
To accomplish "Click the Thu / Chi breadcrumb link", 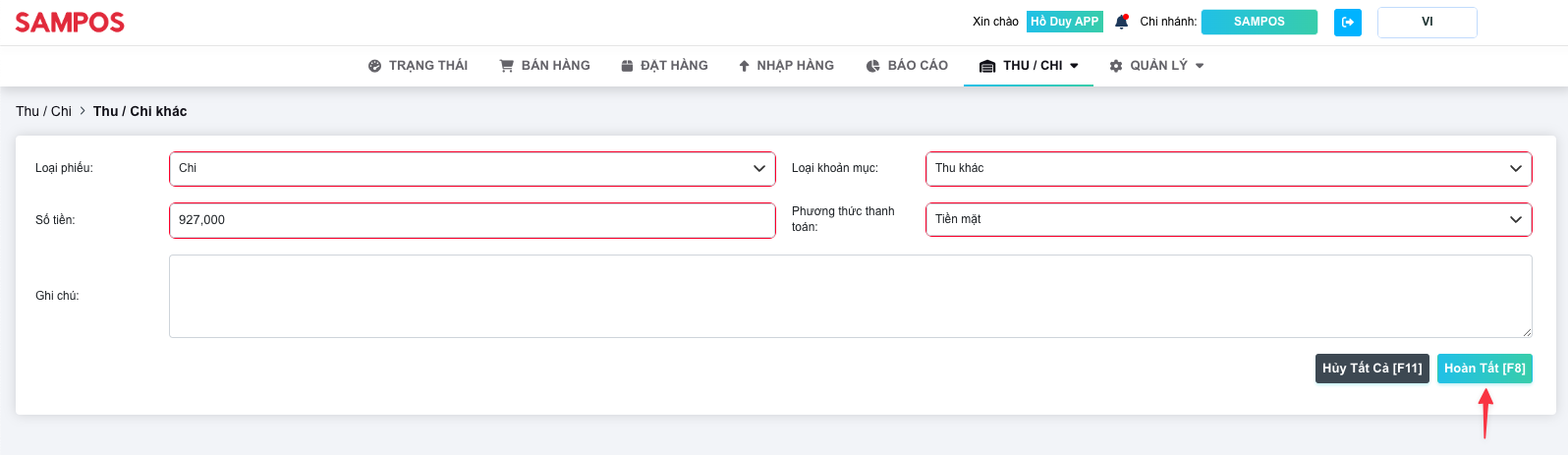I will point(43,111).
